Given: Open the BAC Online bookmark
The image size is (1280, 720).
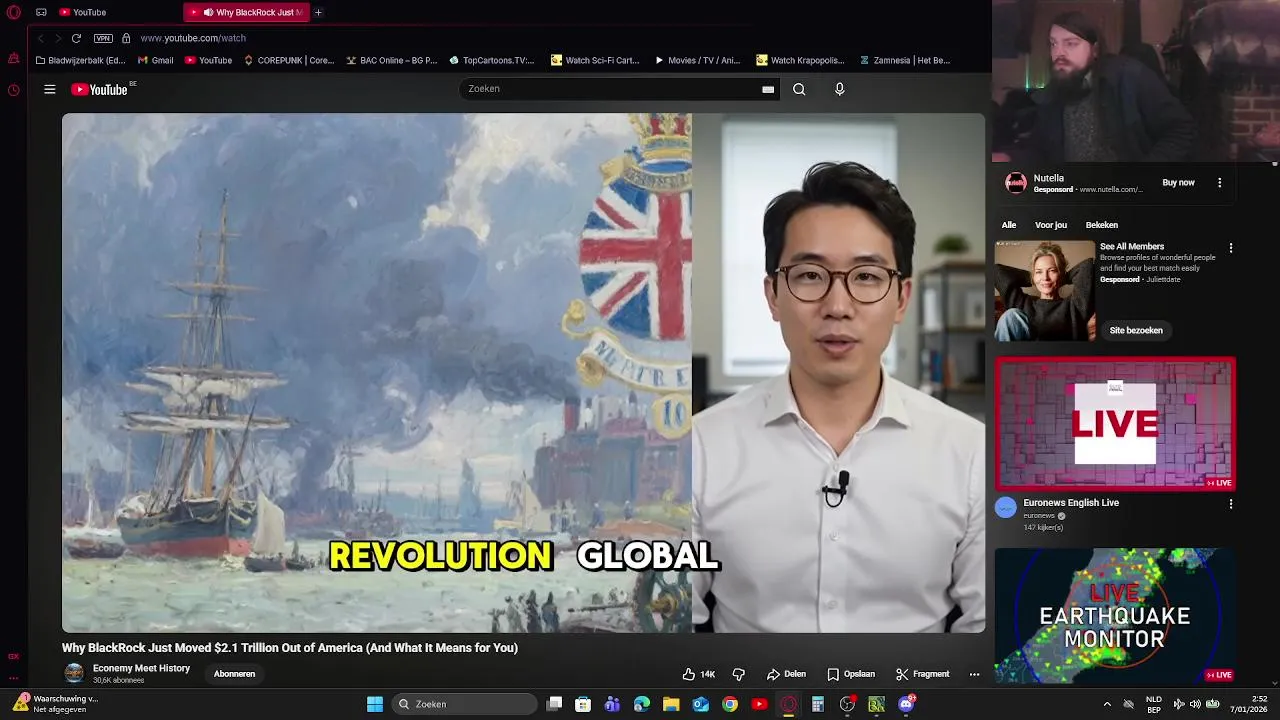Looking at the screenshot, I should tap(392, 60).
